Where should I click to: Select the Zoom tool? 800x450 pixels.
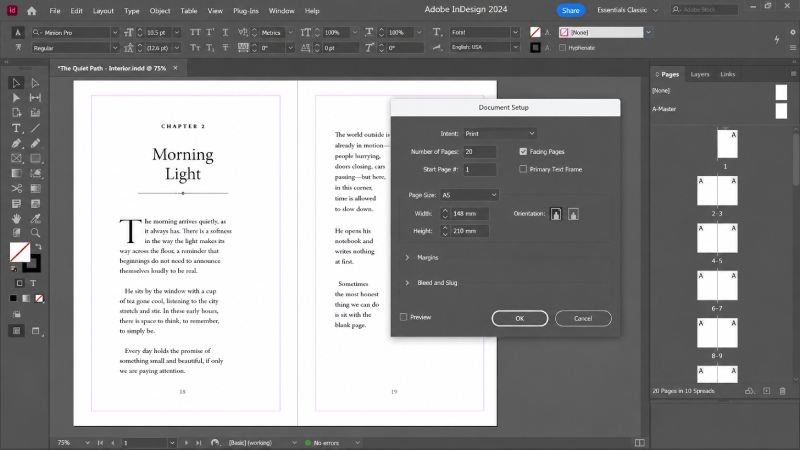pyautogui.click(x=35, y=233)
